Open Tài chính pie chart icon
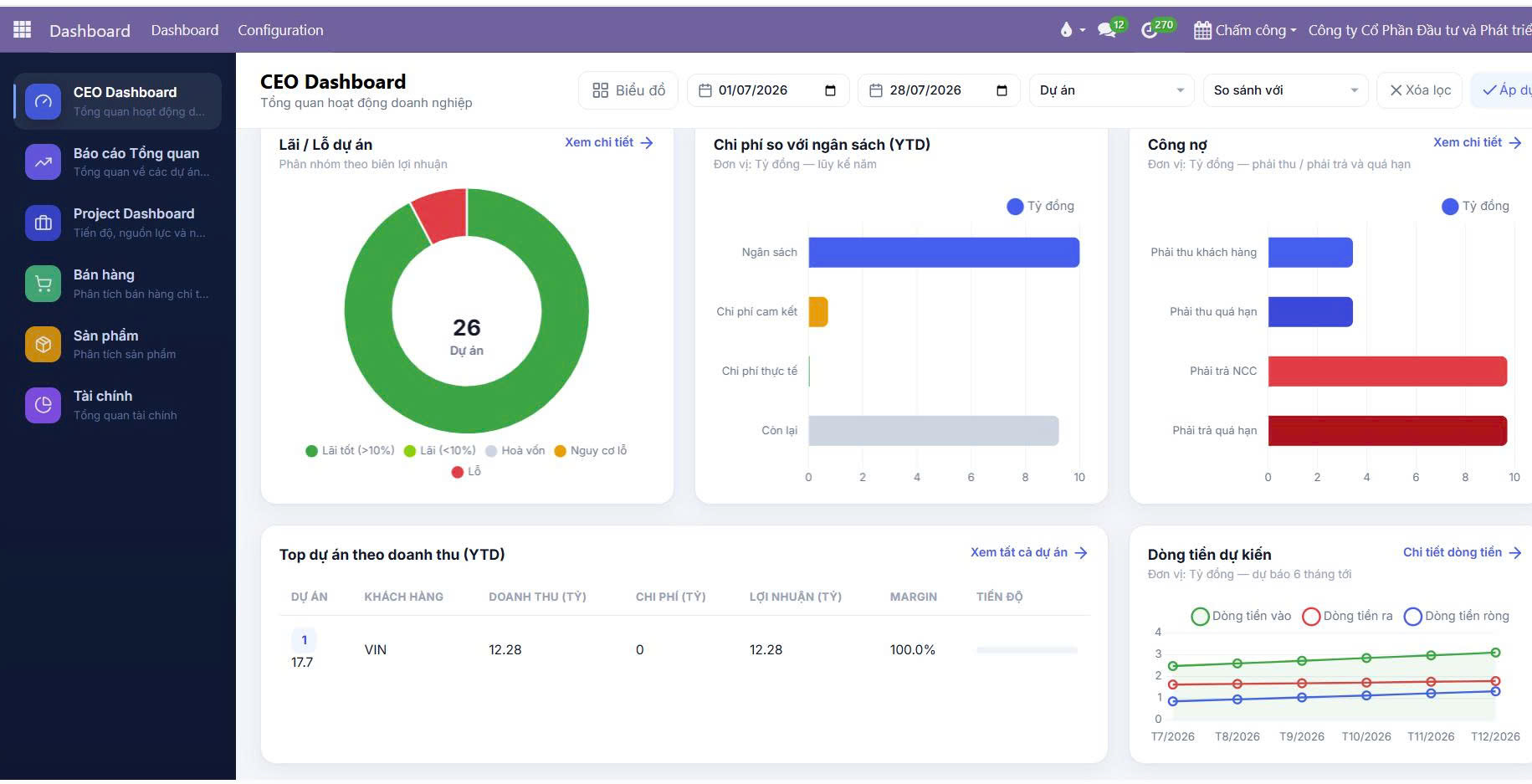1532x784 pixels. 43,405
